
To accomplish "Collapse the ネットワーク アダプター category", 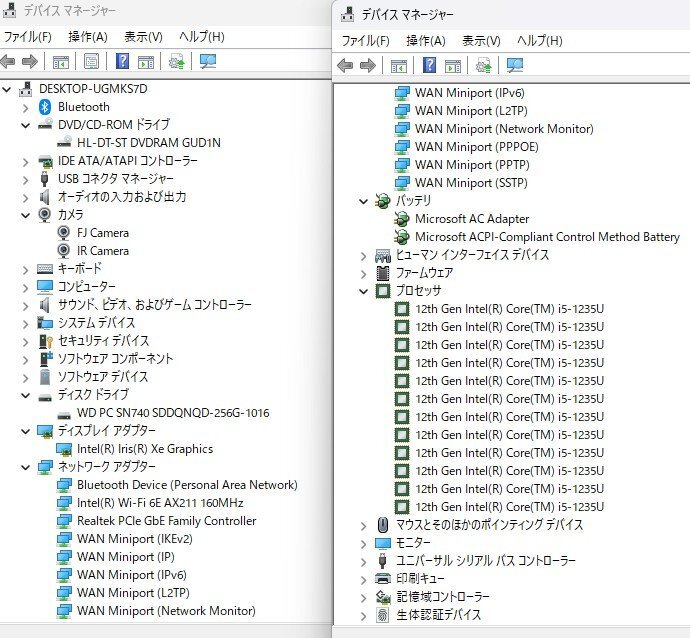I will point(26,467).
